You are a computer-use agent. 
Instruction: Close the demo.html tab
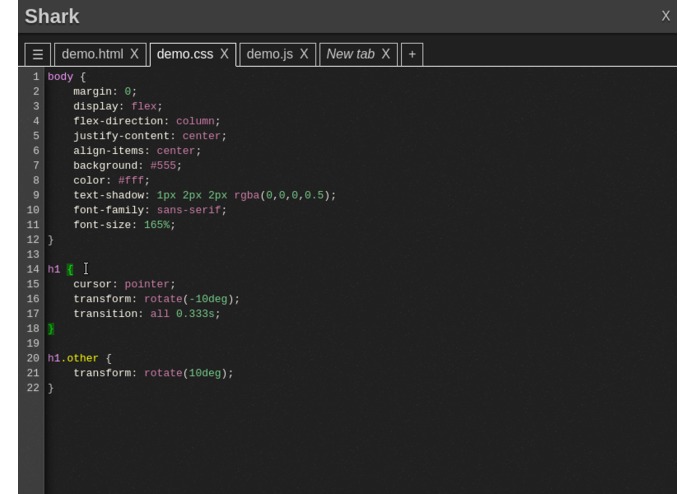[x=134, y=54]
